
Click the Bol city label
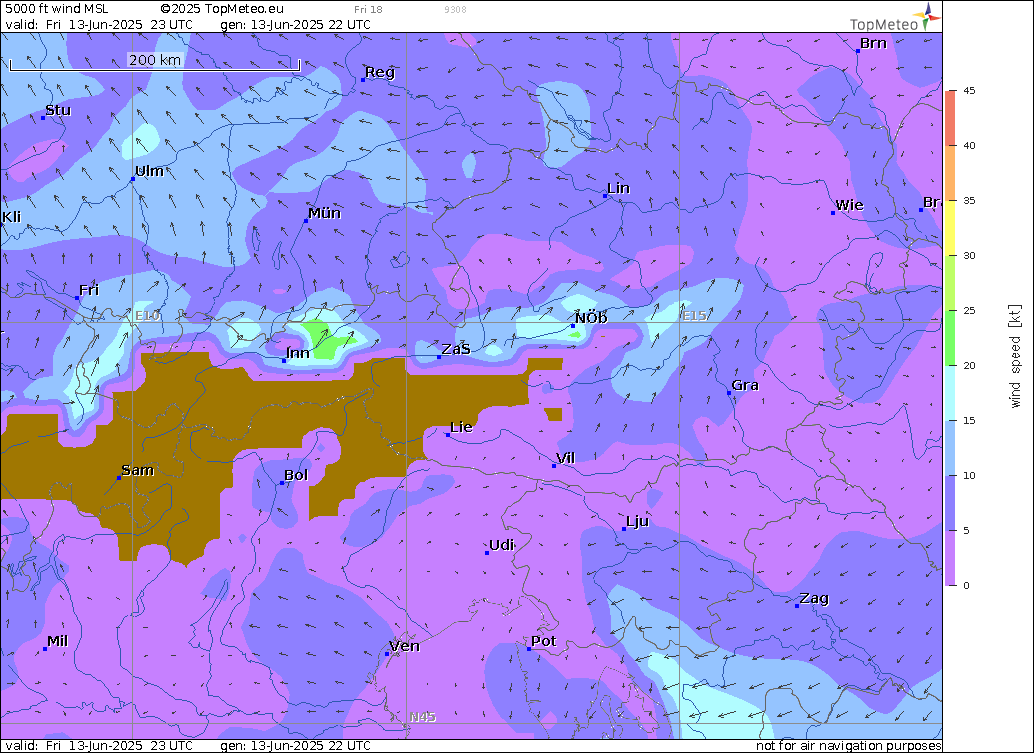(296, 475)
